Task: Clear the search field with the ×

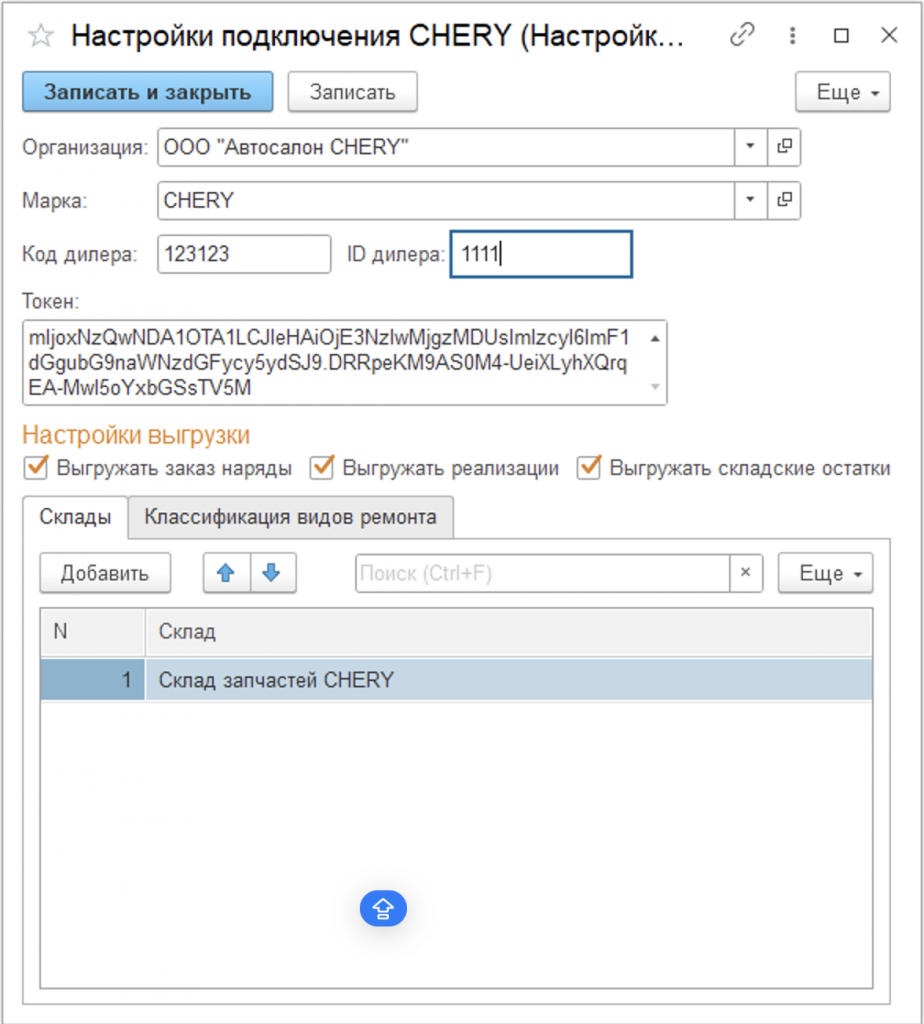Action: 746,573
